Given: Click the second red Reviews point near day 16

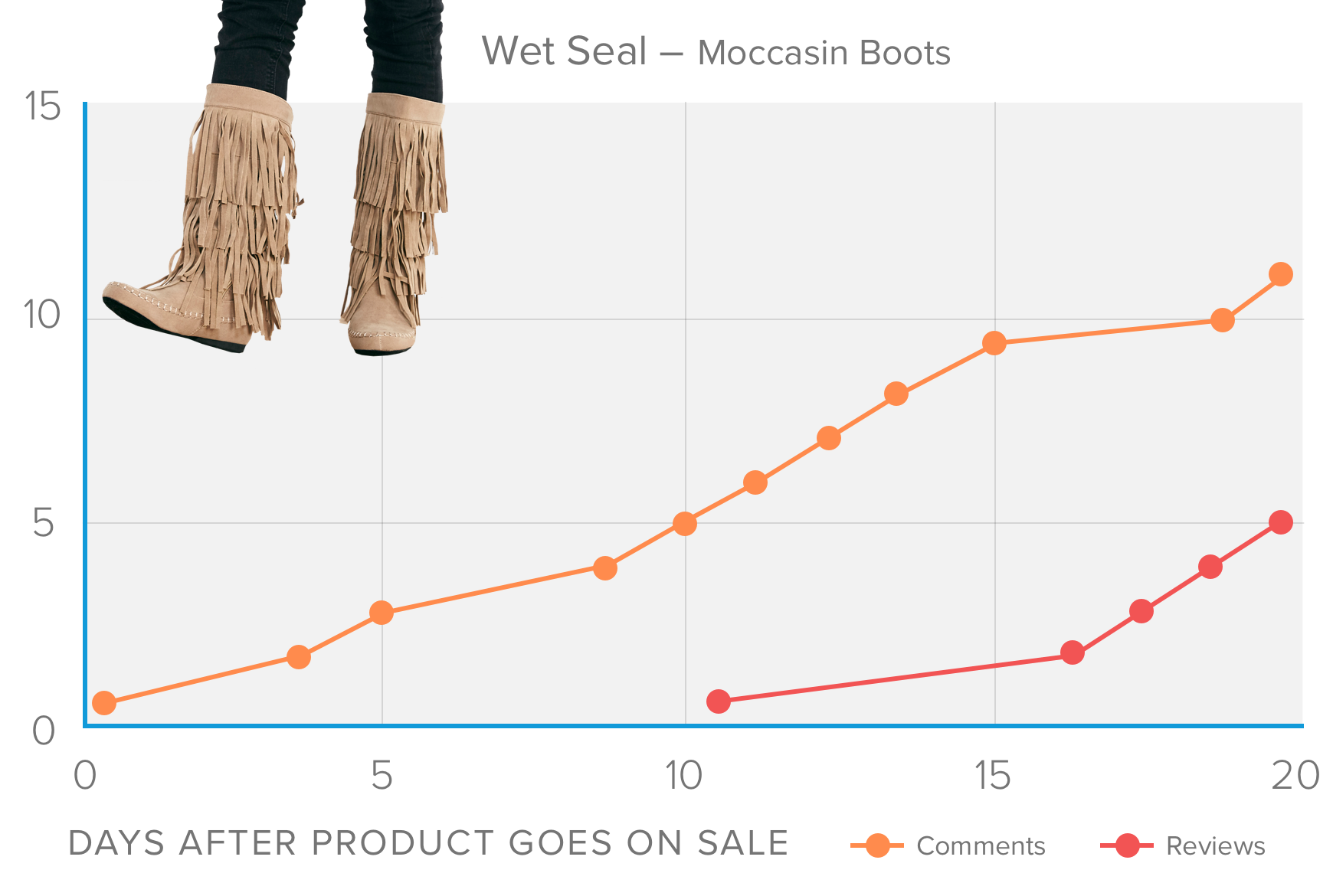Looking at the screenshot, I should pyautogui.click(x=1073, y=653).
